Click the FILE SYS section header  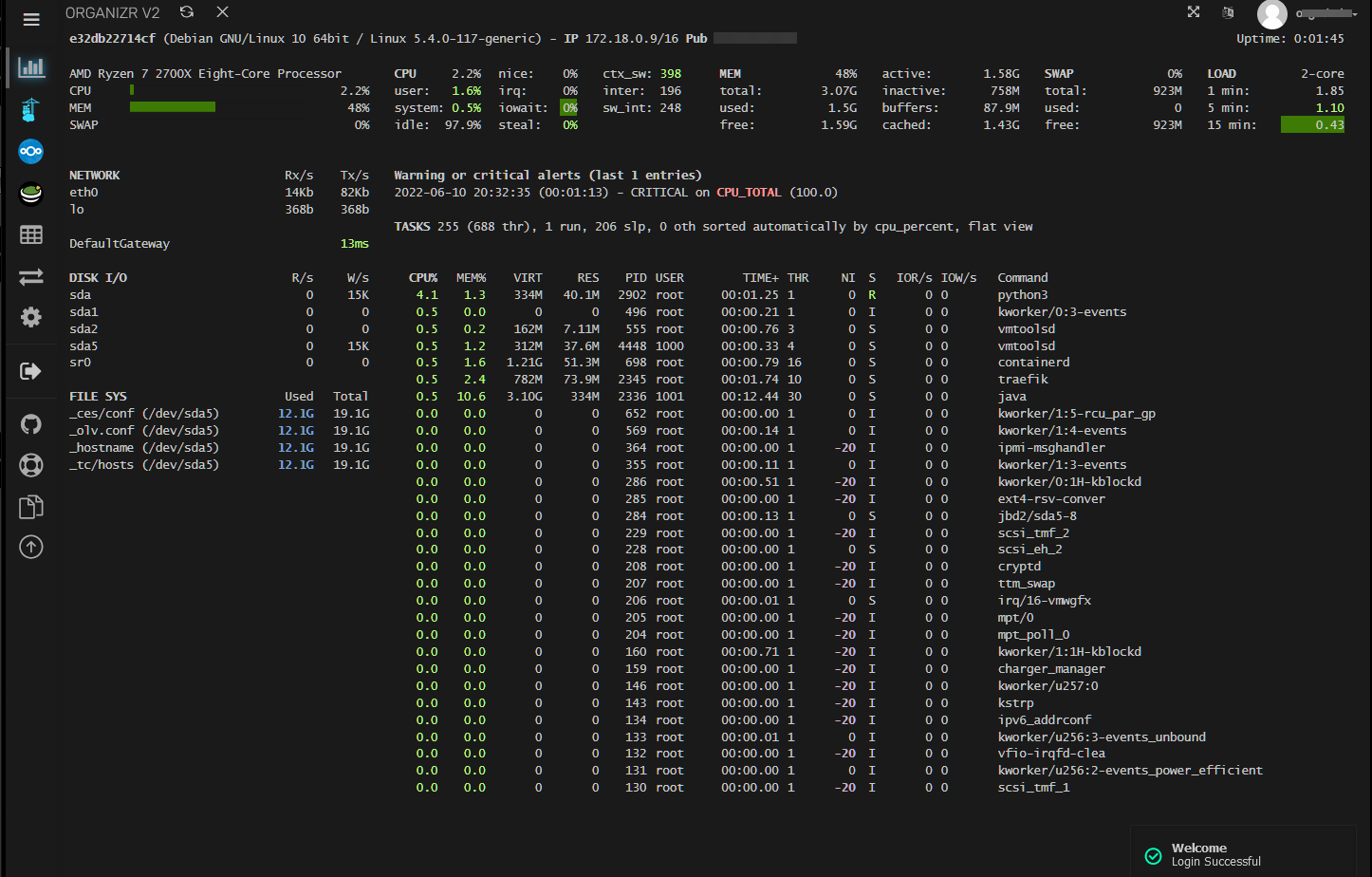(x=98, y=397)
